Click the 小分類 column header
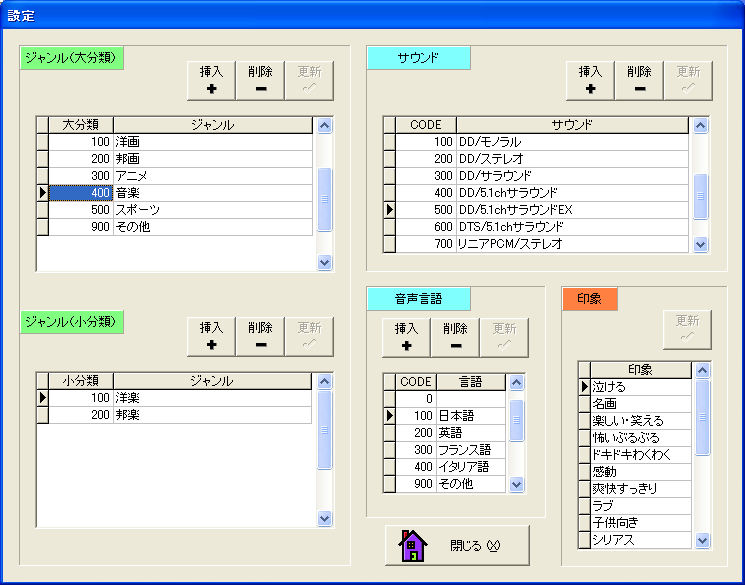 click(81, 381)
